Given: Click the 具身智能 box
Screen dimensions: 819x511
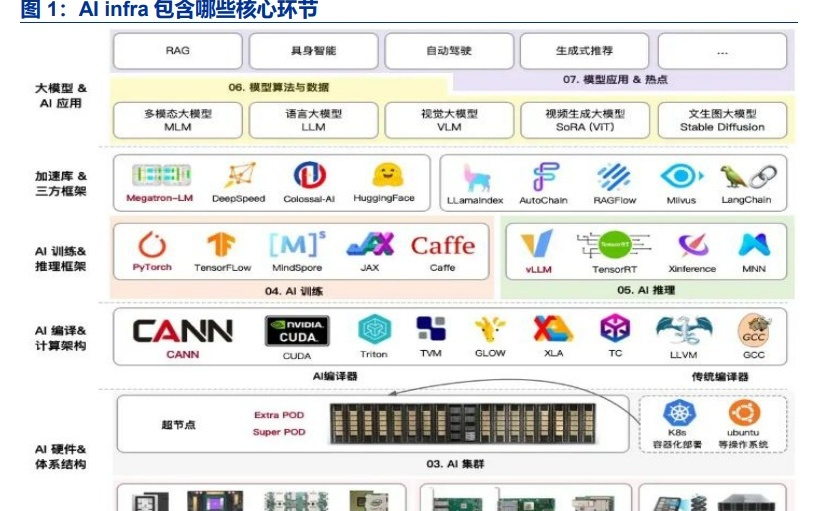Looking at the screenshot, I should pyautogui.click(x=313, y=51).
